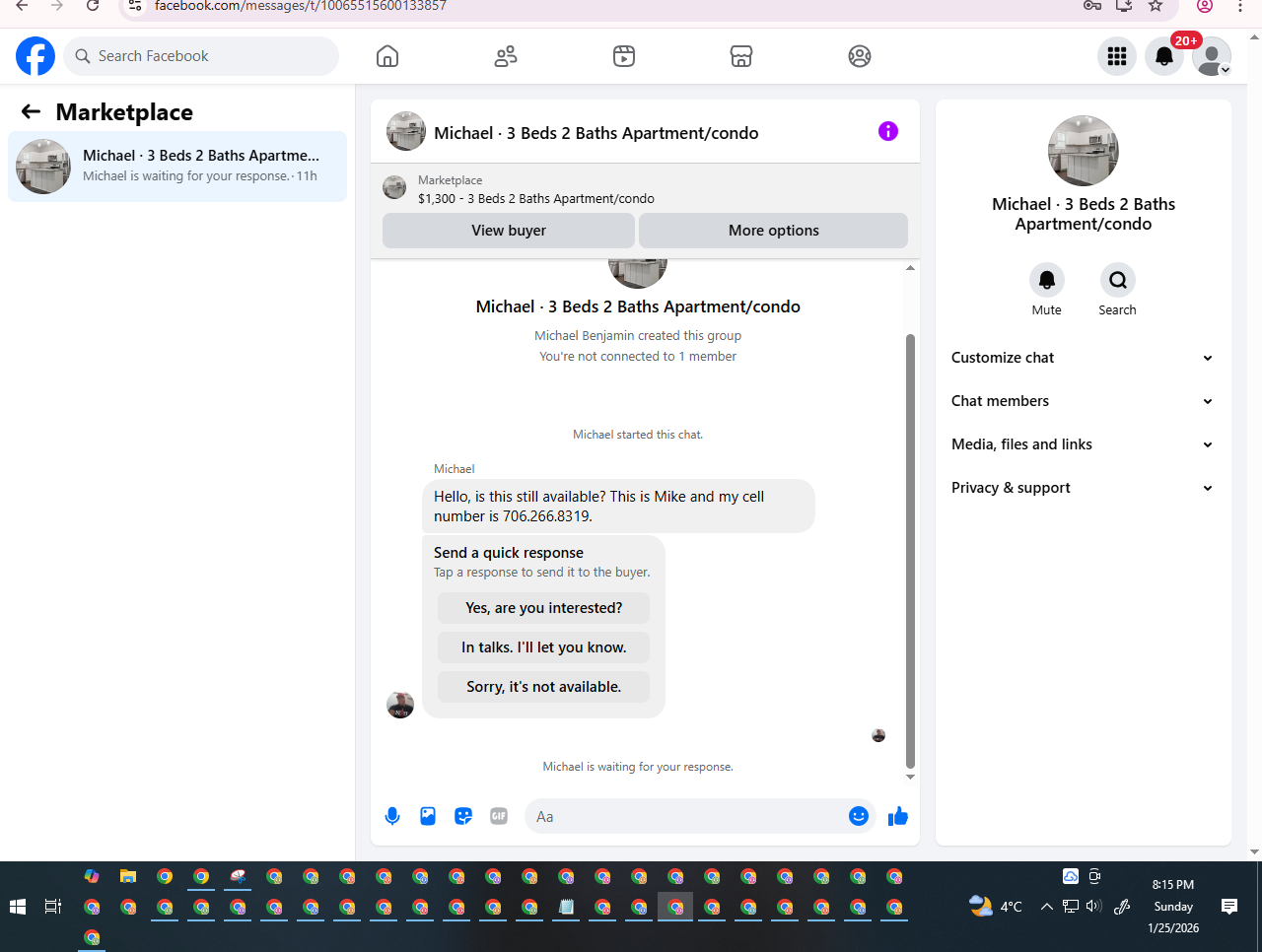Send quick reply 'Yes, are you interested?'
Image resolution: width=1262 pixels, height=952 pixels.
(x=544, y=608)
